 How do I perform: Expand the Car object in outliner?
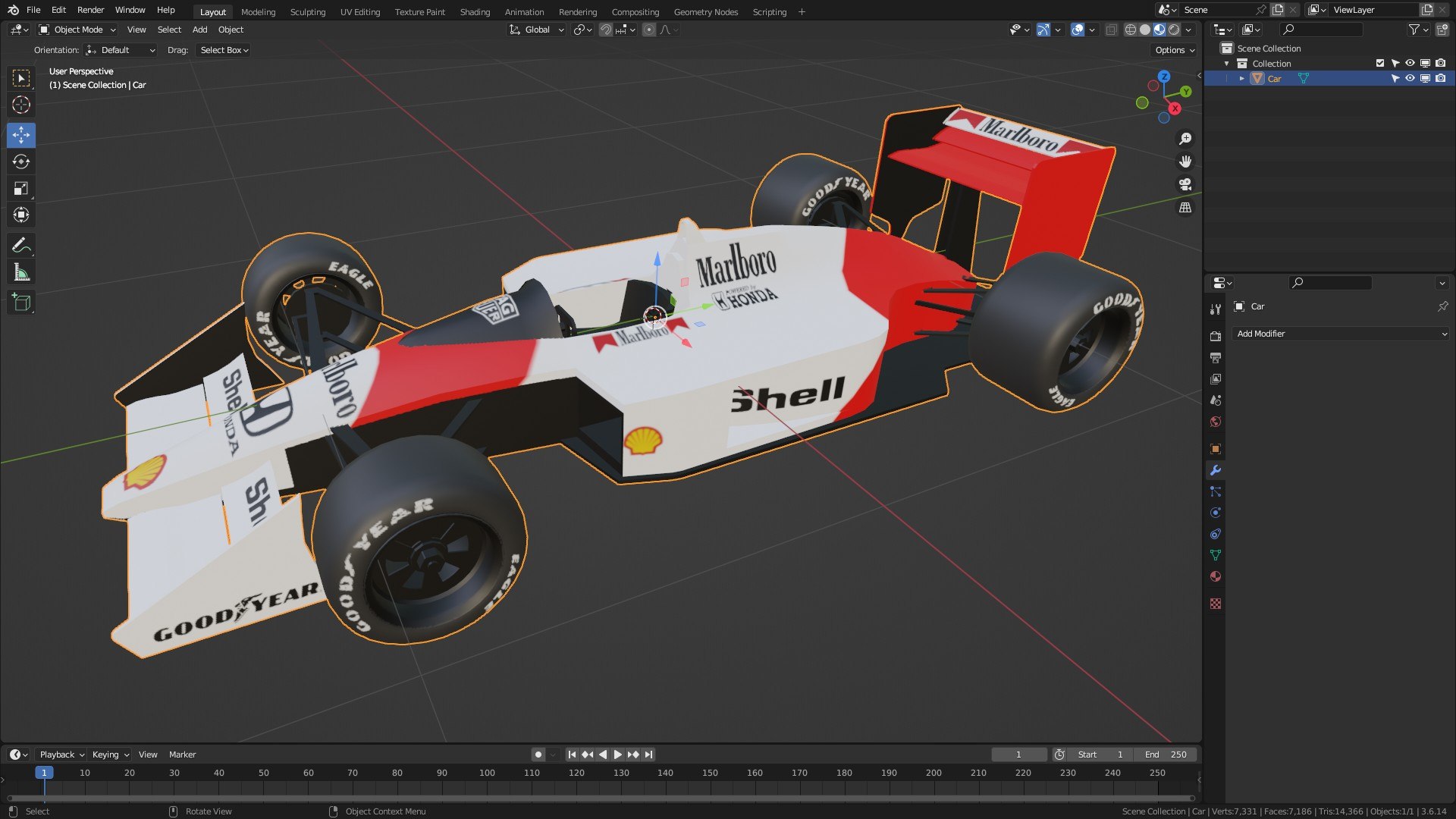pyautogui.click(x=1241, y=78)
